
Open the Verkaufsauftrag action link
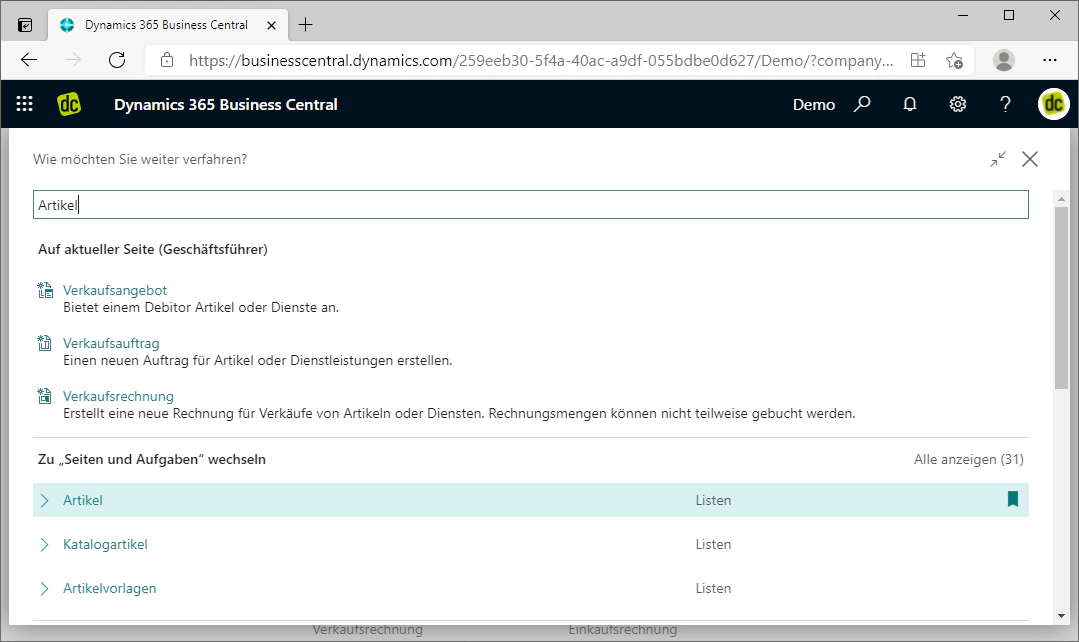tap(111, 343)
